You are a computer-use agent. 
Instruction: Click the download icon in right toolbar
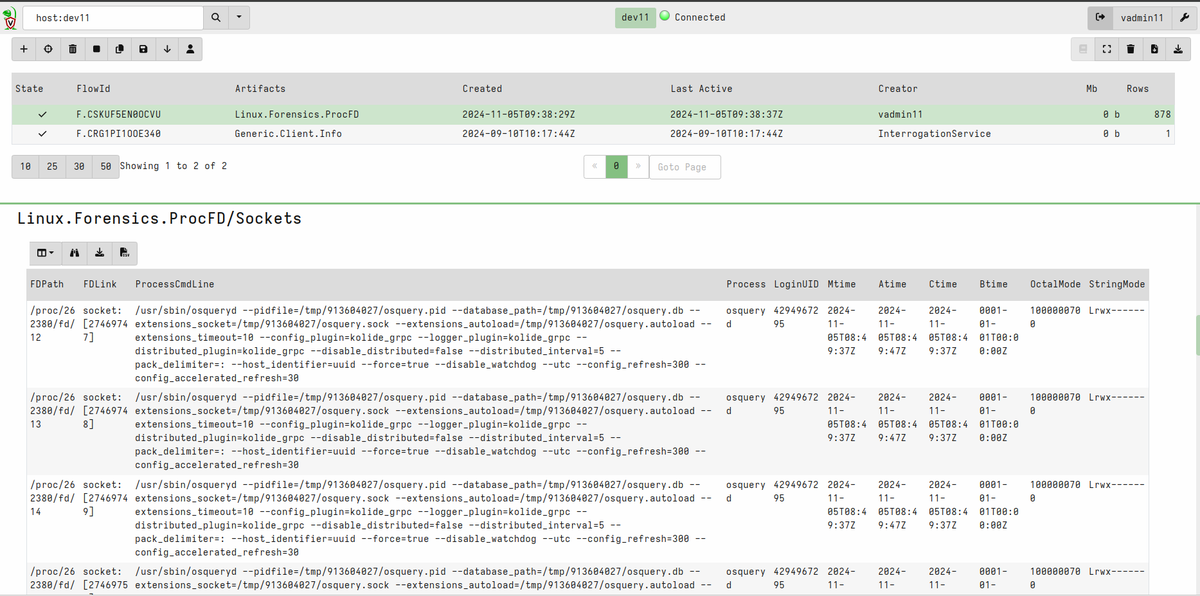(1177, 48)
